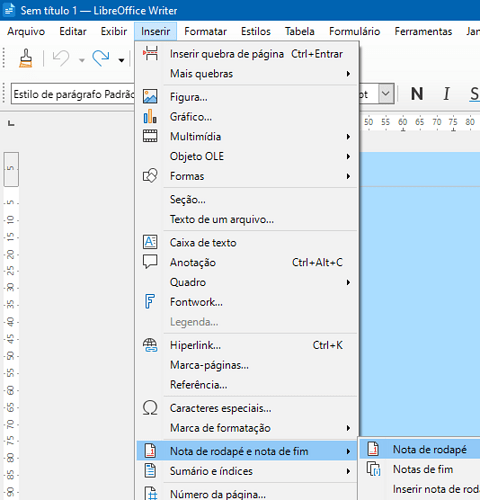Screen dimensions: 480x500
Task: Toggle Italic formatting I button
Action: (x=446, y=94)
